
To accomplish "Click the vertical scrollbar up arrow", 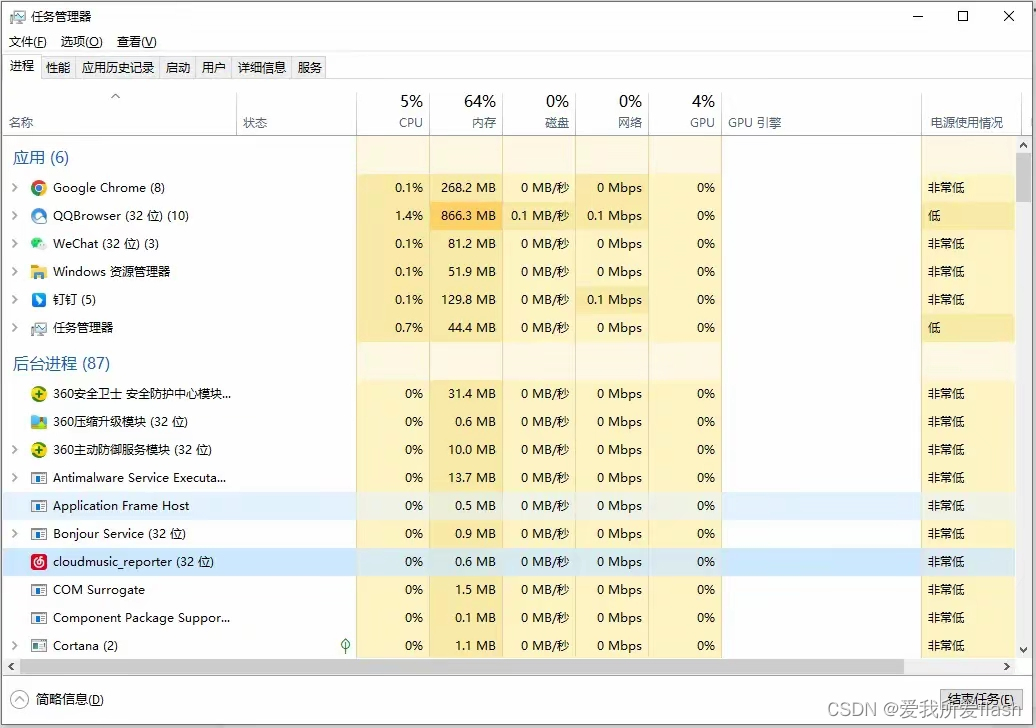I will click(1023, 145).
